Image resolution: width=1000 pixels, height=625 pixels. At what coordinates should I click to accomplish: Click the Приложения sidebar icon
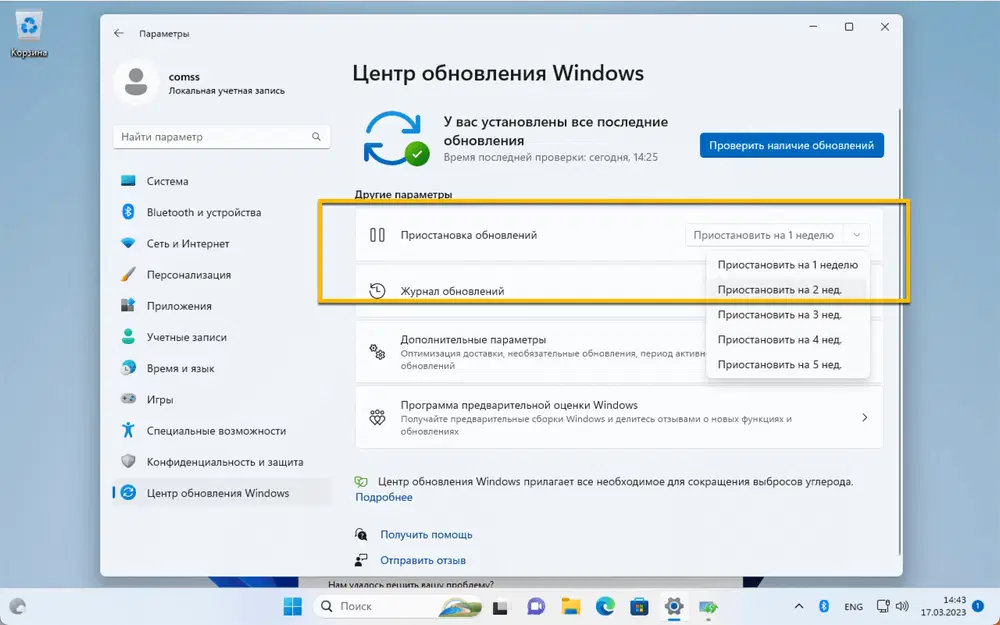pos(128,305)
